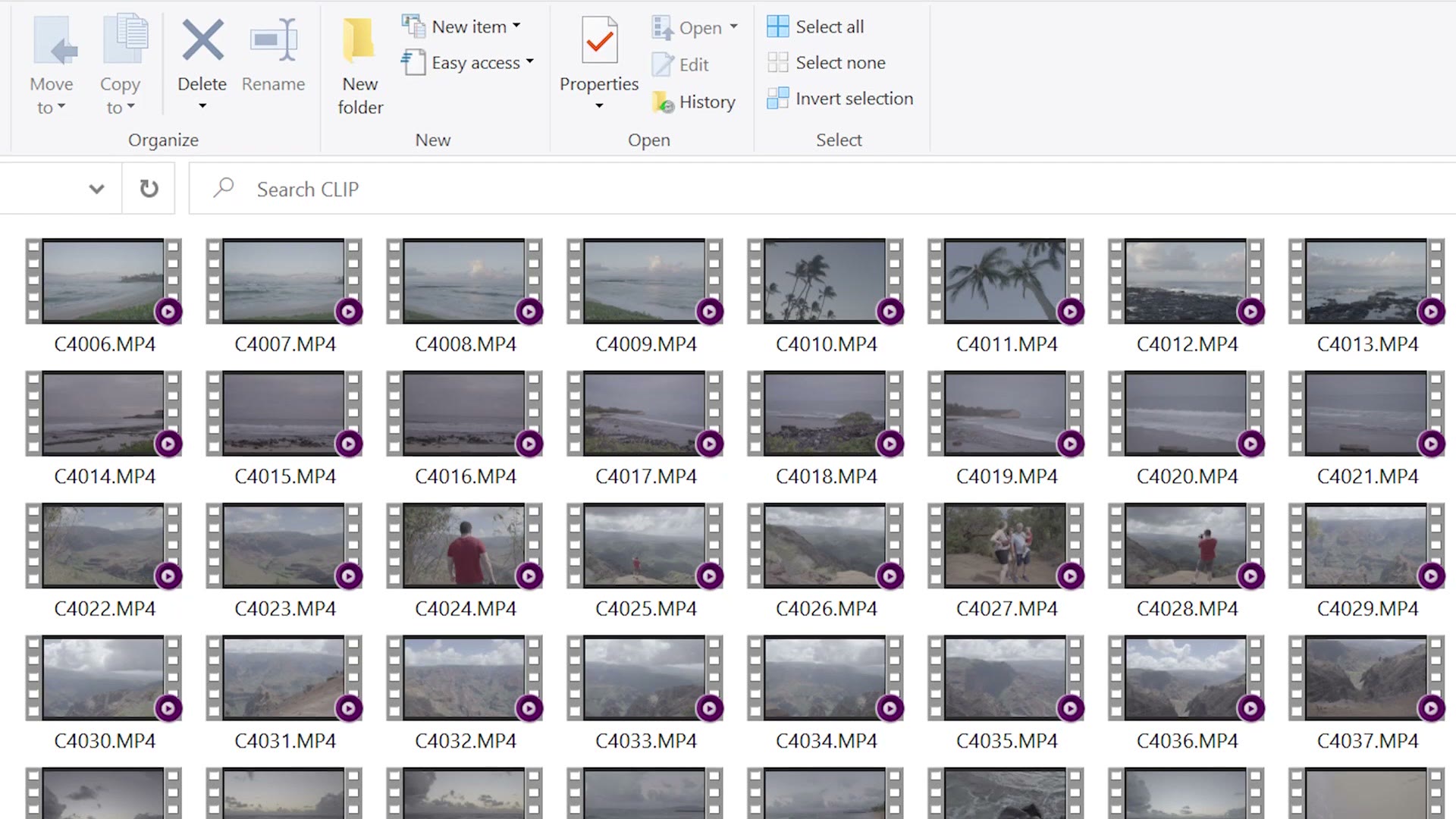
Task: Open the Copy to dropdown arrow
Action: point(131,106)
